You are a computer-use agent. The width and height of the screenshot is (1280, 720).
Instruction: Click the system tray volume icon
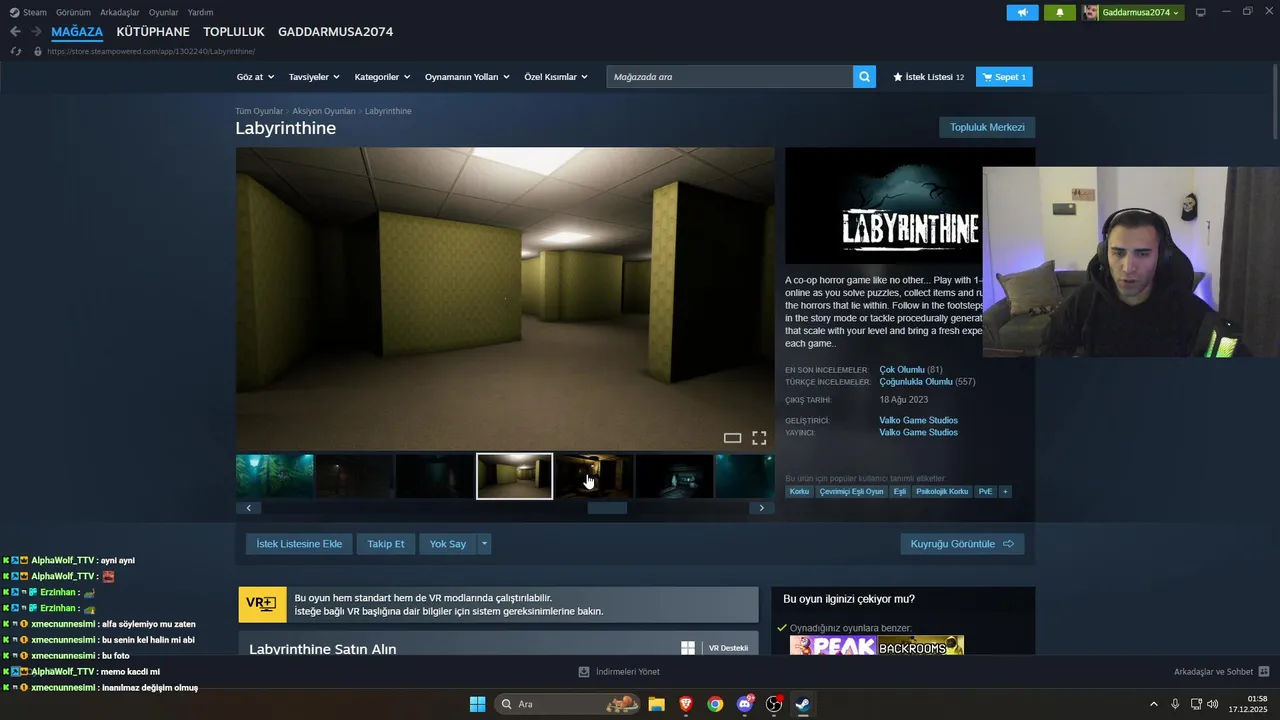(x=1213, y=704)
